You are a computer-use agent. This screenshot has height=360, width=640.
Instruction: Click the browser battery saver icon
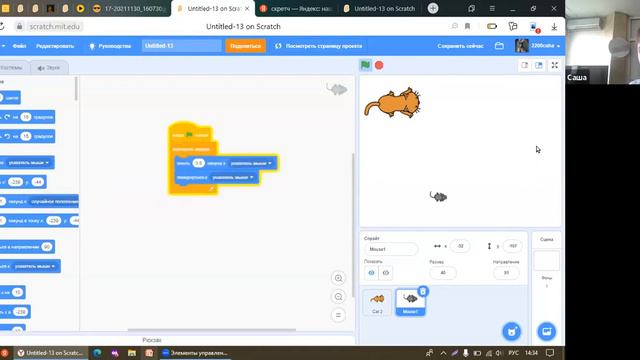pos(492,26)
